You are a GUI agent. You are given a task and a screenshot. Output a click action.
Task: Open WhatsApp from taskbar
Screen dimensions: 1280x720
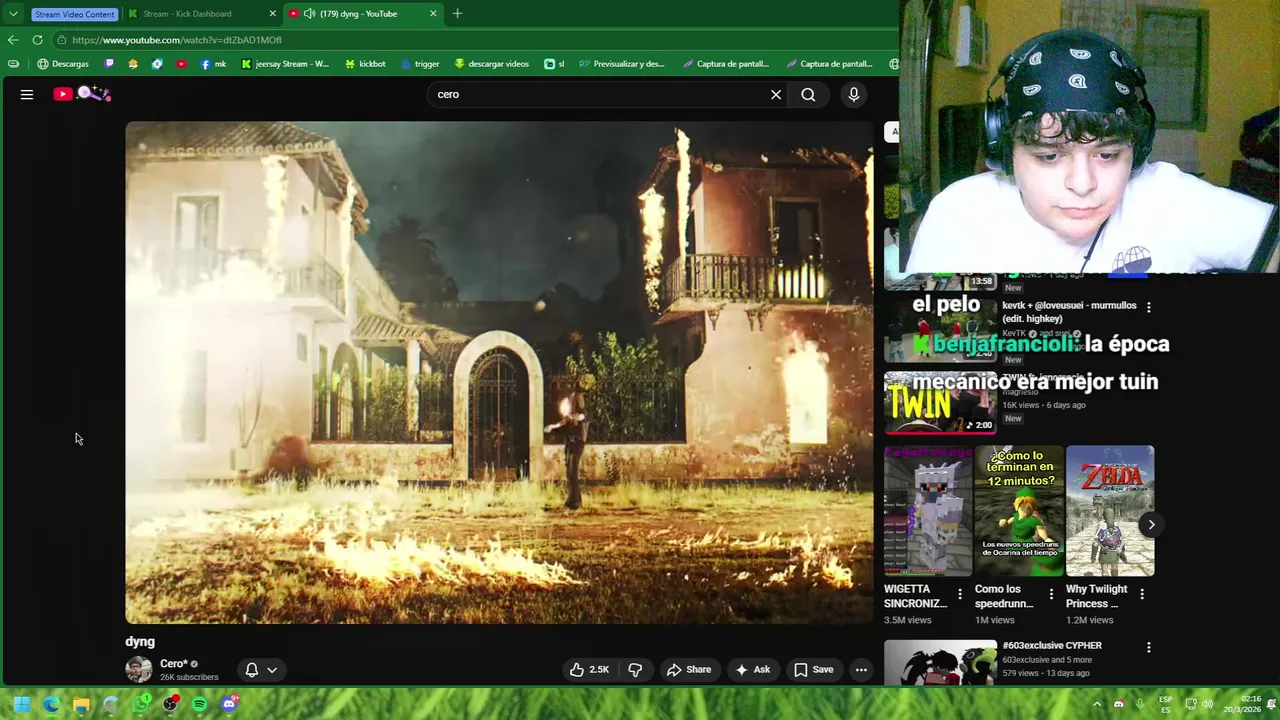[x=141, y=704]
